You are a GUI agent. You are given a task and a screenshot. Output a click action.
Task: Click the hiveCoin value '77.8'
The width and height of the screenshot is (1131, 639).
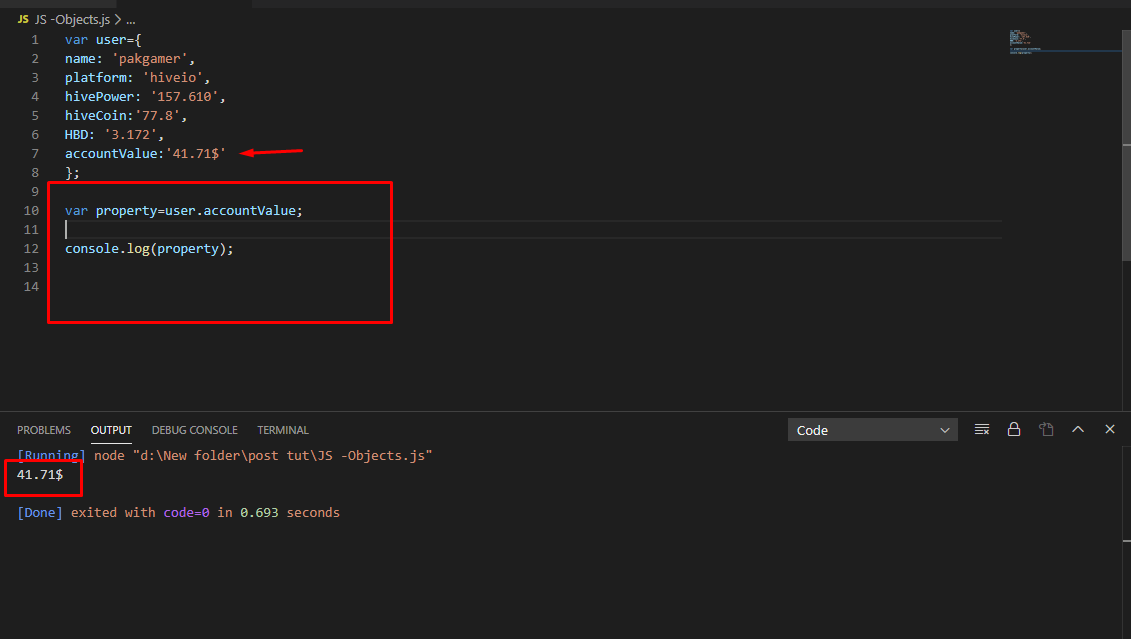[x=158, y=115]
